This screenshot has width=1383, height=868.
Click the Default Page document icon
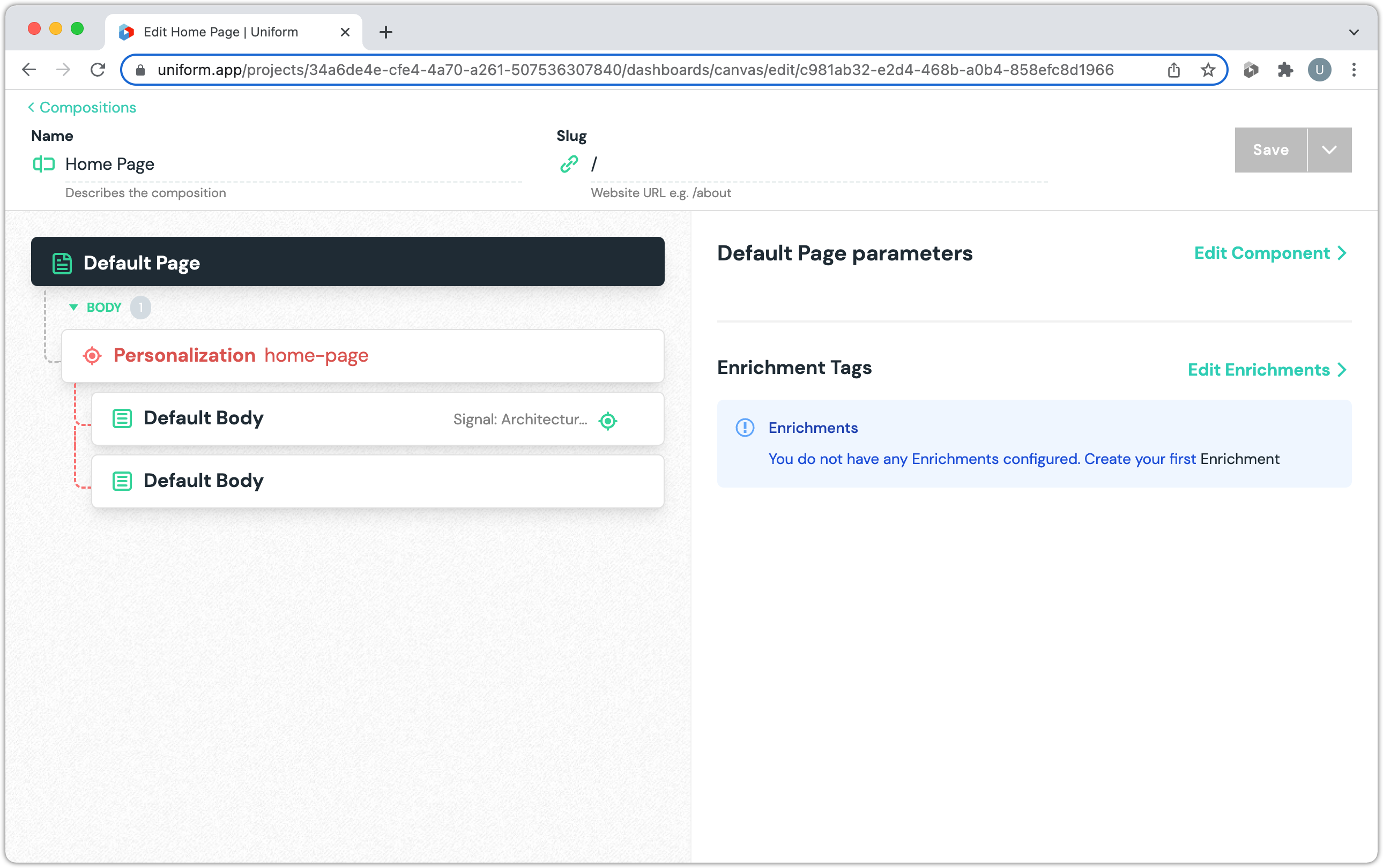pyautogui.click(x=62, y=263)
